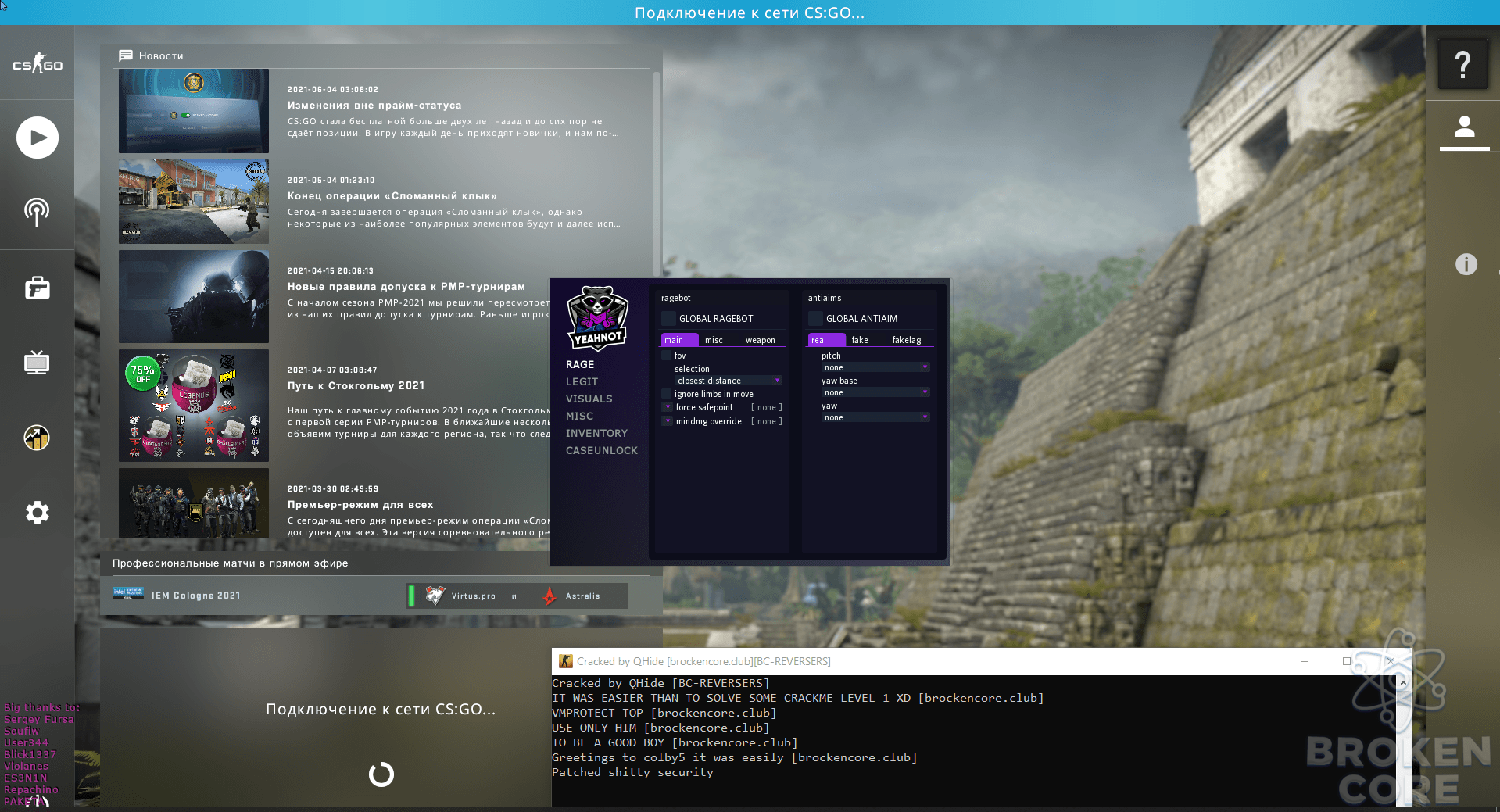Screen dimensions: 1500x812
Task: Open the closest distance selection dropdown
Action: point(729,381)
